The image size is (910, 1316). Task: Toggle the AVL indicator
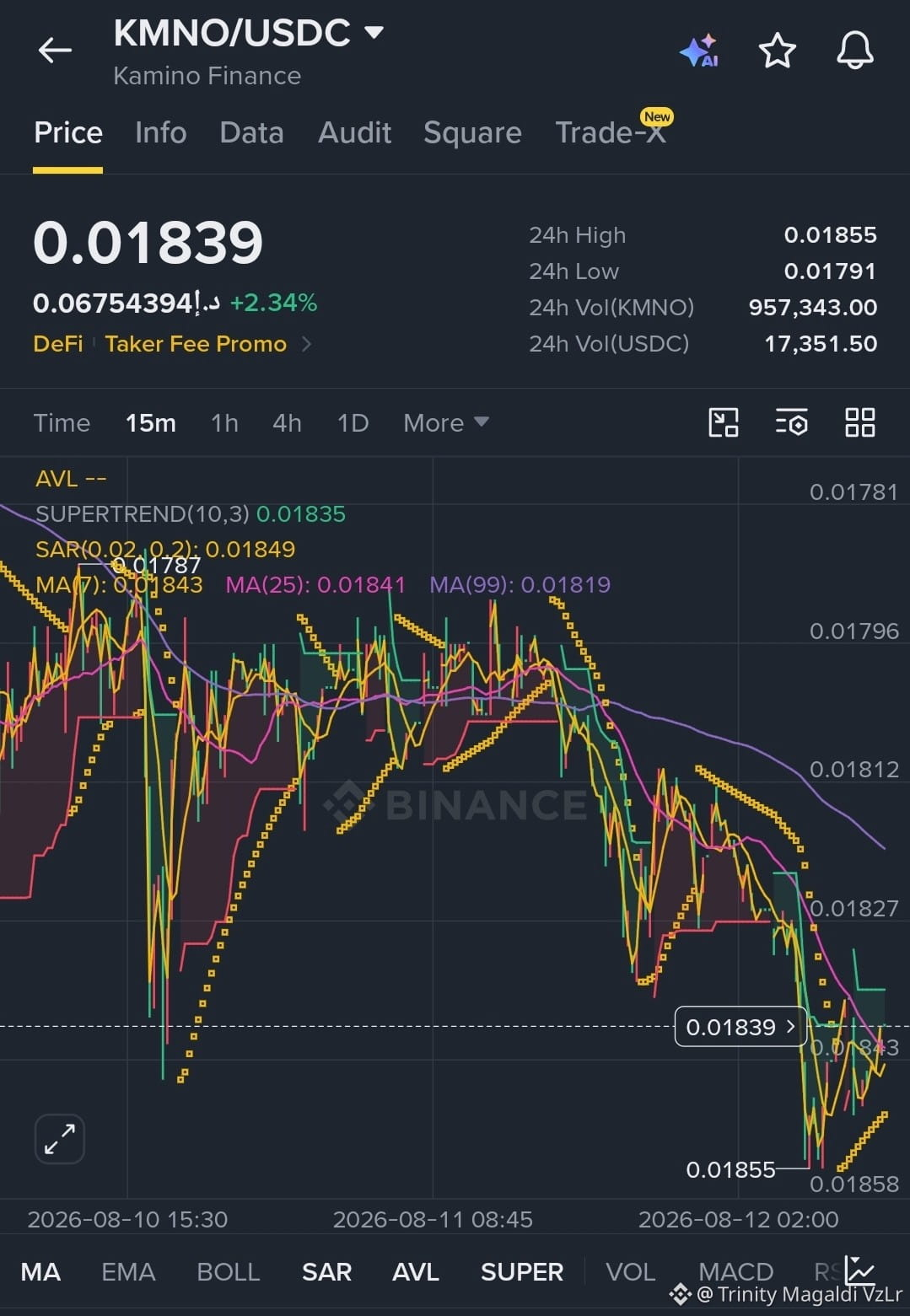click(x=416, y=1271)
